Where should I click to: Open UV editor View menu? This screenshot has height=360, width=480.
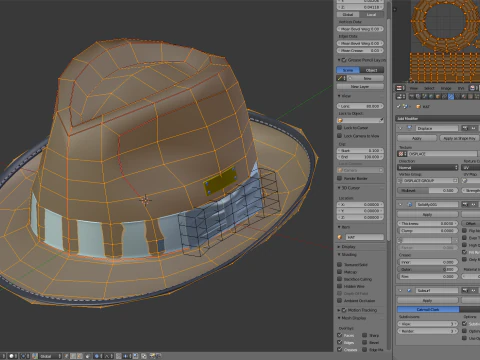click(x=414, y=88)
